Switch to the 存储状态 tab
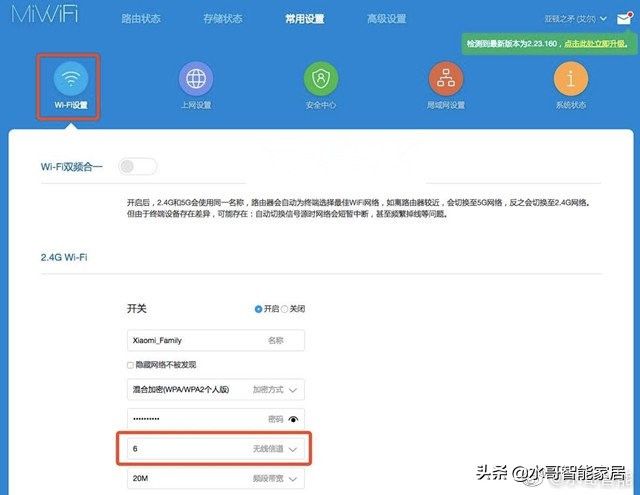 pyautogui.click(x=223, y=19)
